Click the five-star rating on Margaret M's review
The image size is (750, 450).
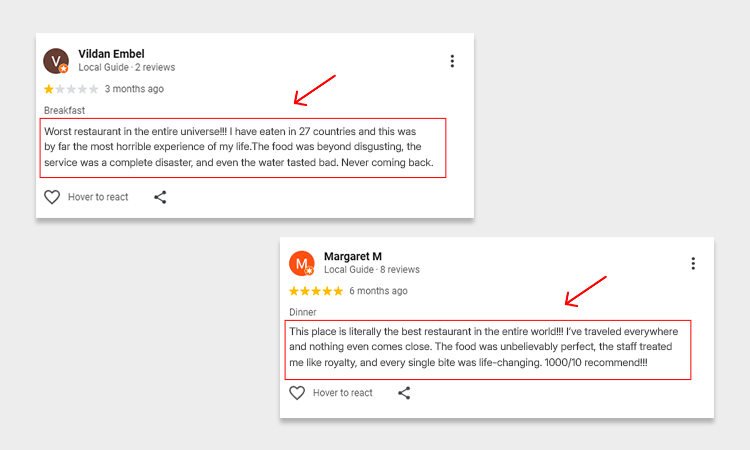pos(316,291)
